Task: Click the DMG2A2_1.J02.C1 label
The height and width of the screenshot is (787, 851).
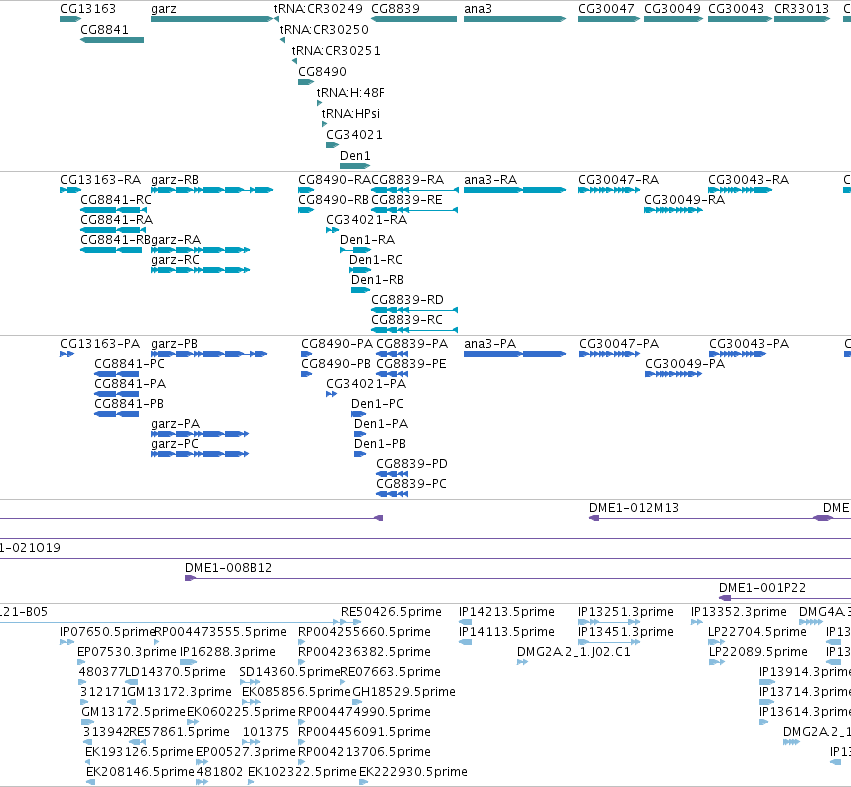Action: 574,652
